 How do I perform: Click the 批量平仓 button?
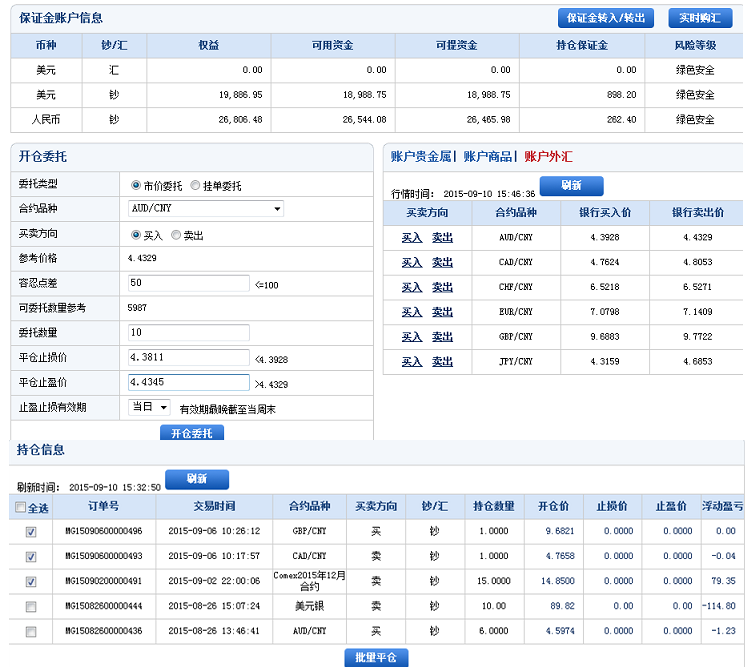(376, 657)
